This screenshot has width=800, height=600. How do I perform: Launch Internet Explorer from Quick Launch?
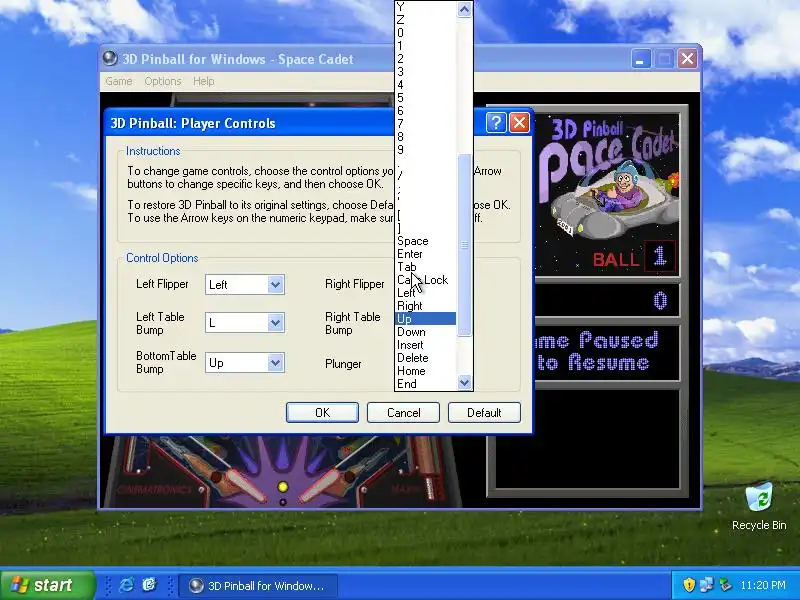point(126,585)
